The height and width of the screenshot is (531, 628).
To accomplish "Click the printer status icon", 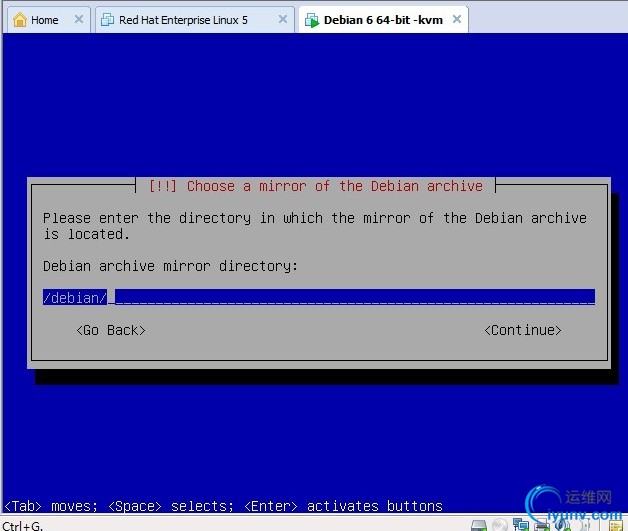I will point(541,525).
